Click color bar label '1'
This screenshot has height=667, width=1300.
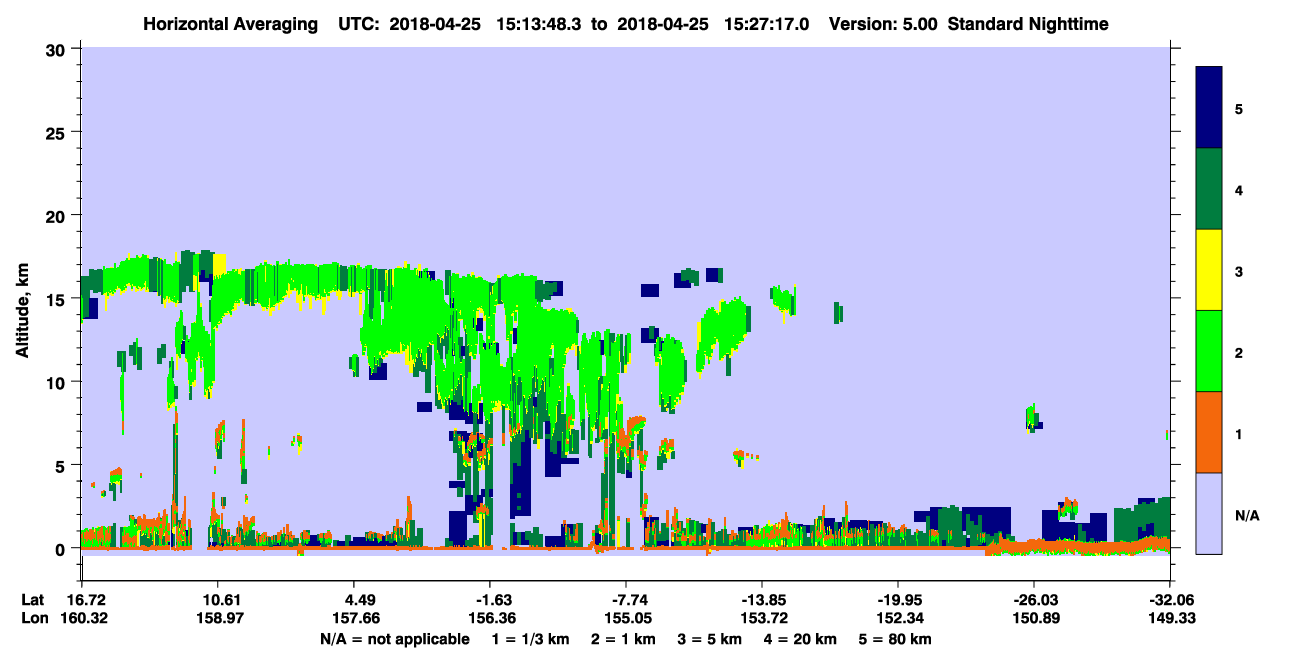click(x=1239, y=433)
